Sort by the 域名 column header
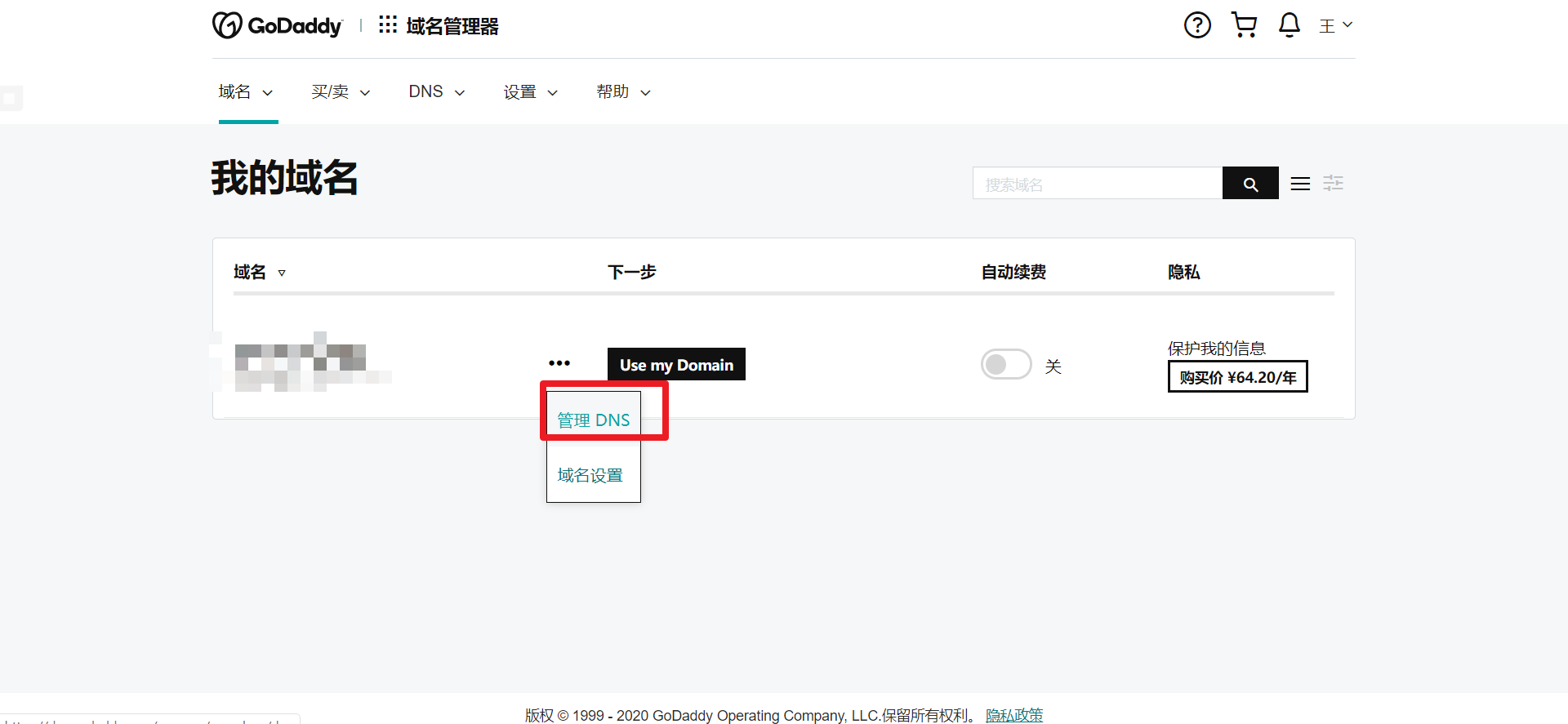The width and height of the screenshot is (1568, 724). (260, 272)
